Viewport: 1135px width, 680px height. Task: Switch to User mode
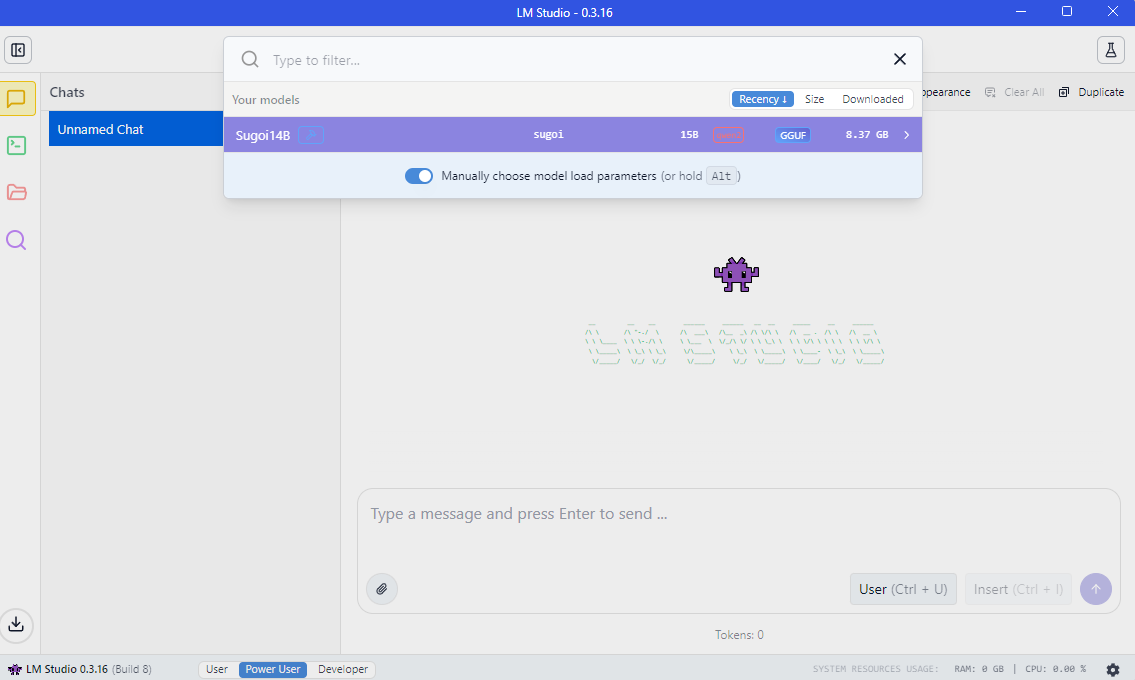(x=216, y=669)
